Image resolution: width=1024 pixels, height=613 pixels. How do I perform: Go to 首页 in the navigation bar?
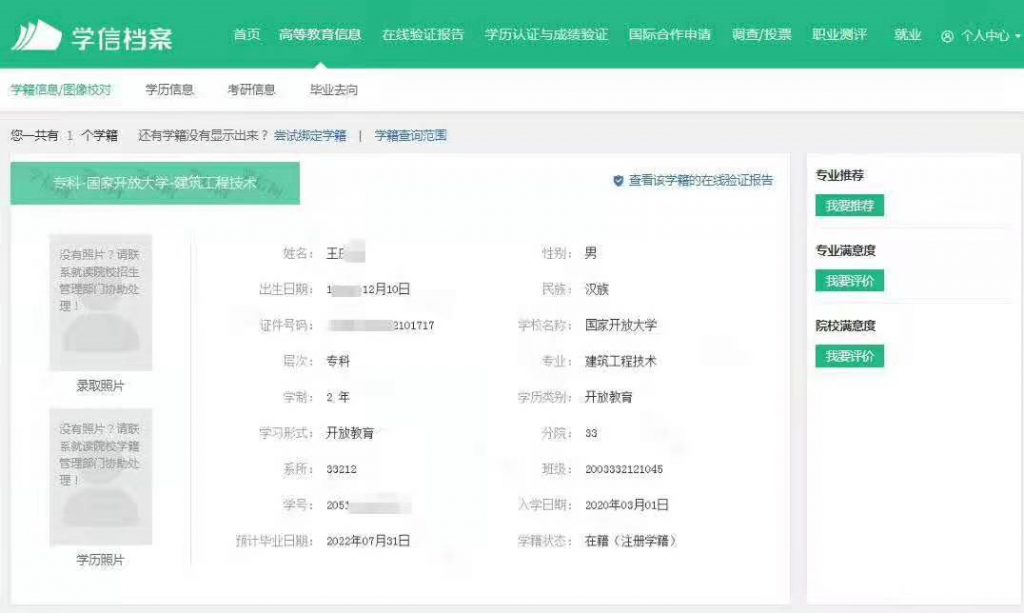[247, 35]
